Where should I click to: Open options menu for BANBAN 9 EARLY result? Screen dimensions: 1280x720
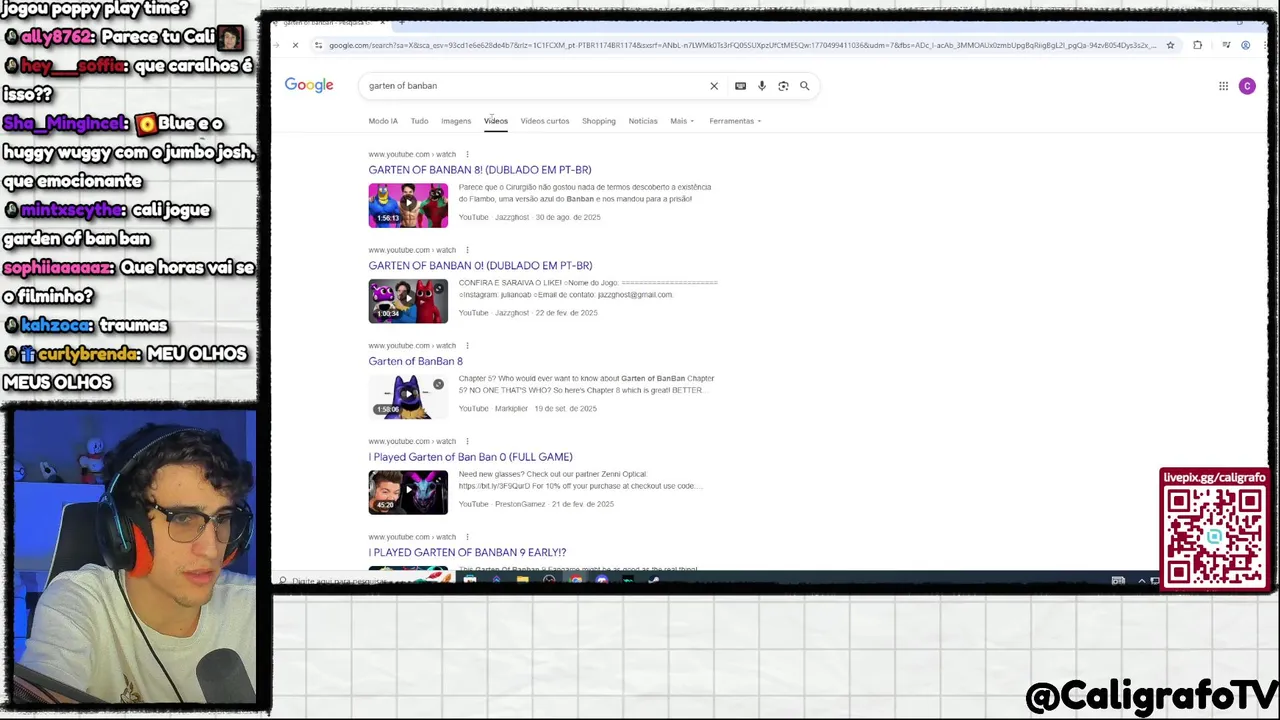pos(467,537)
